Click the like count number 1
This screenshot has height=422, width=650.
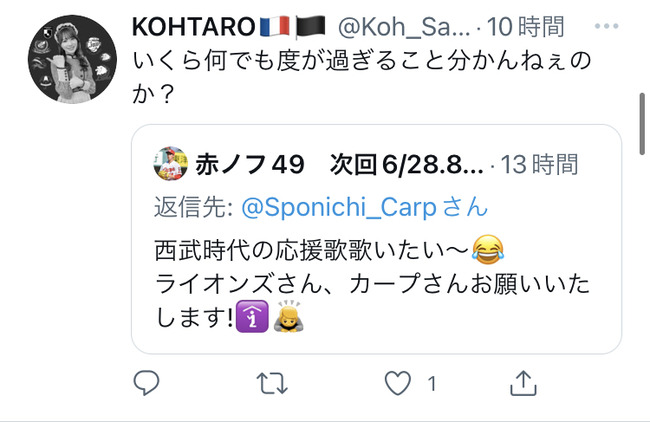pos(432,383)
